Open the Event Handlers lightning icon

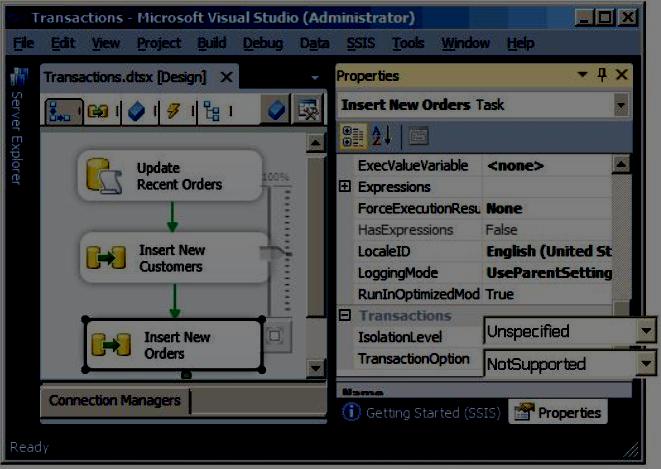tap(174, 111)
